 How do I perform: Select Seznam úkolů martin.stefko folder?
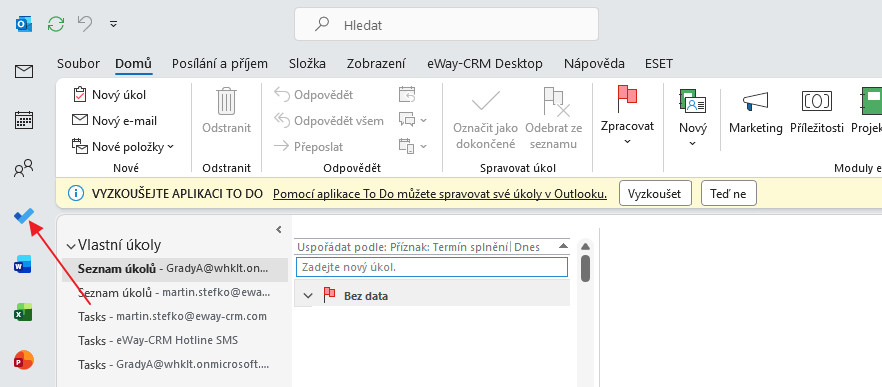[175, 292]
